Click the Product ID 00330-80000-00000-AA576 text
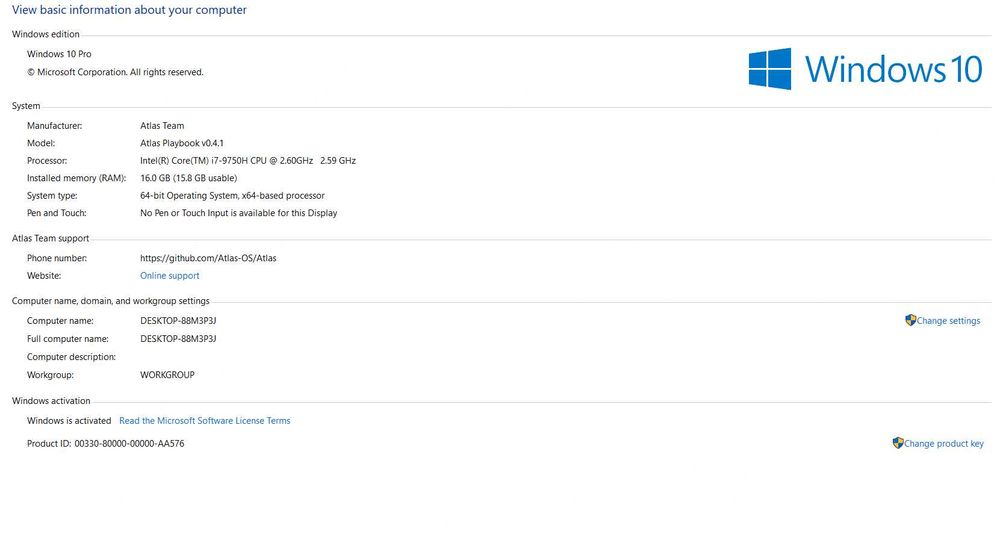Image resolution: width=1000 pixels, height=546 pixels. (105, 443)
